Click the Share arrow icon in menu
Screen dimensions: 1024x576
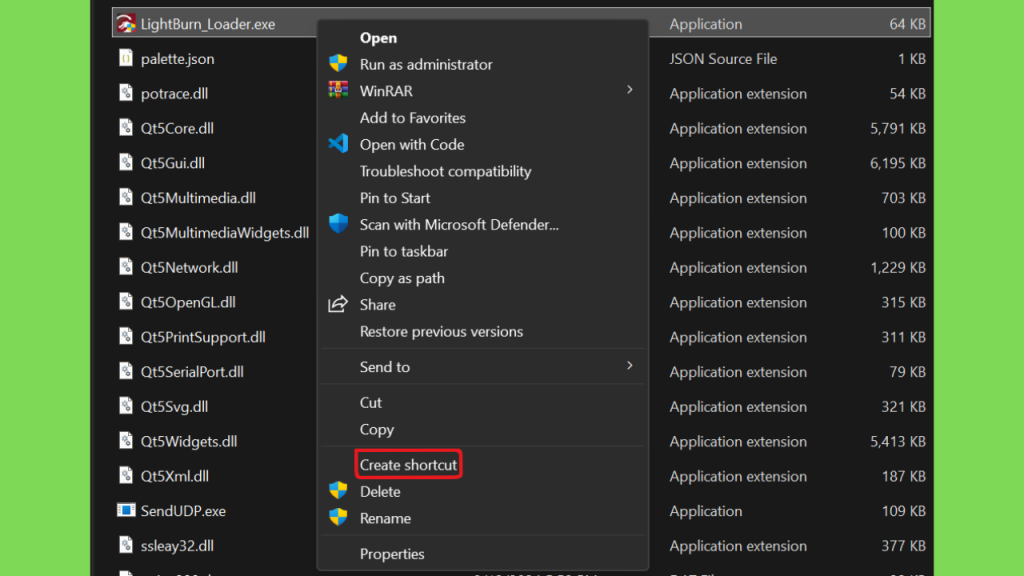(338, 304)
